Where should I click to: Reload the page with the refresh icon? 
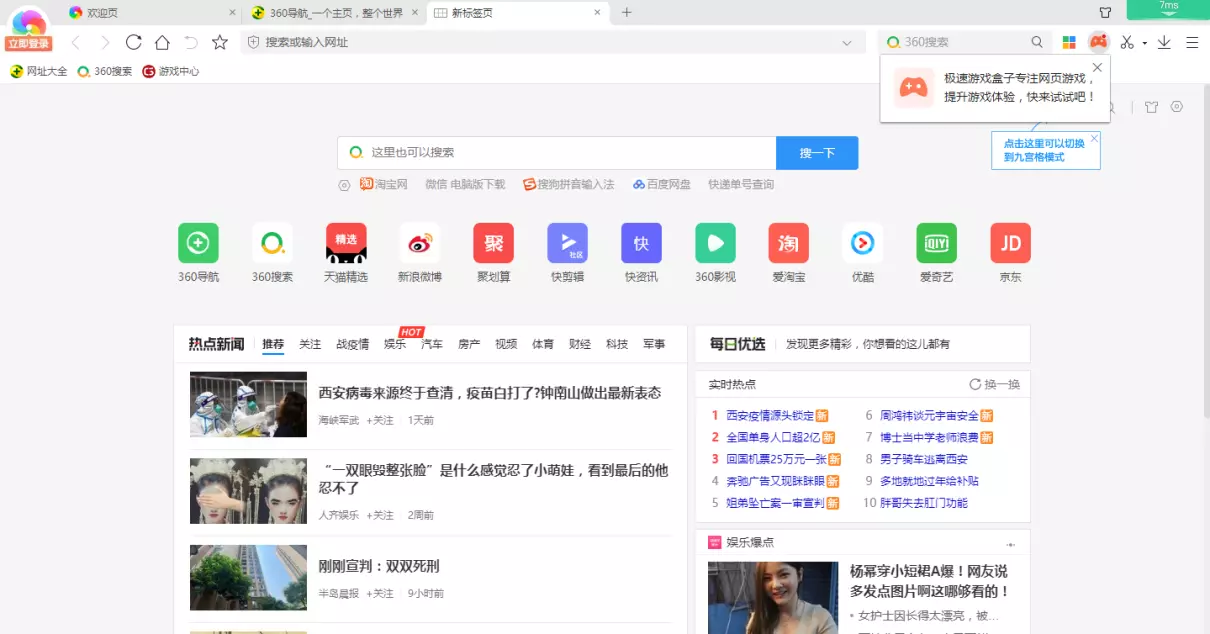133,42
